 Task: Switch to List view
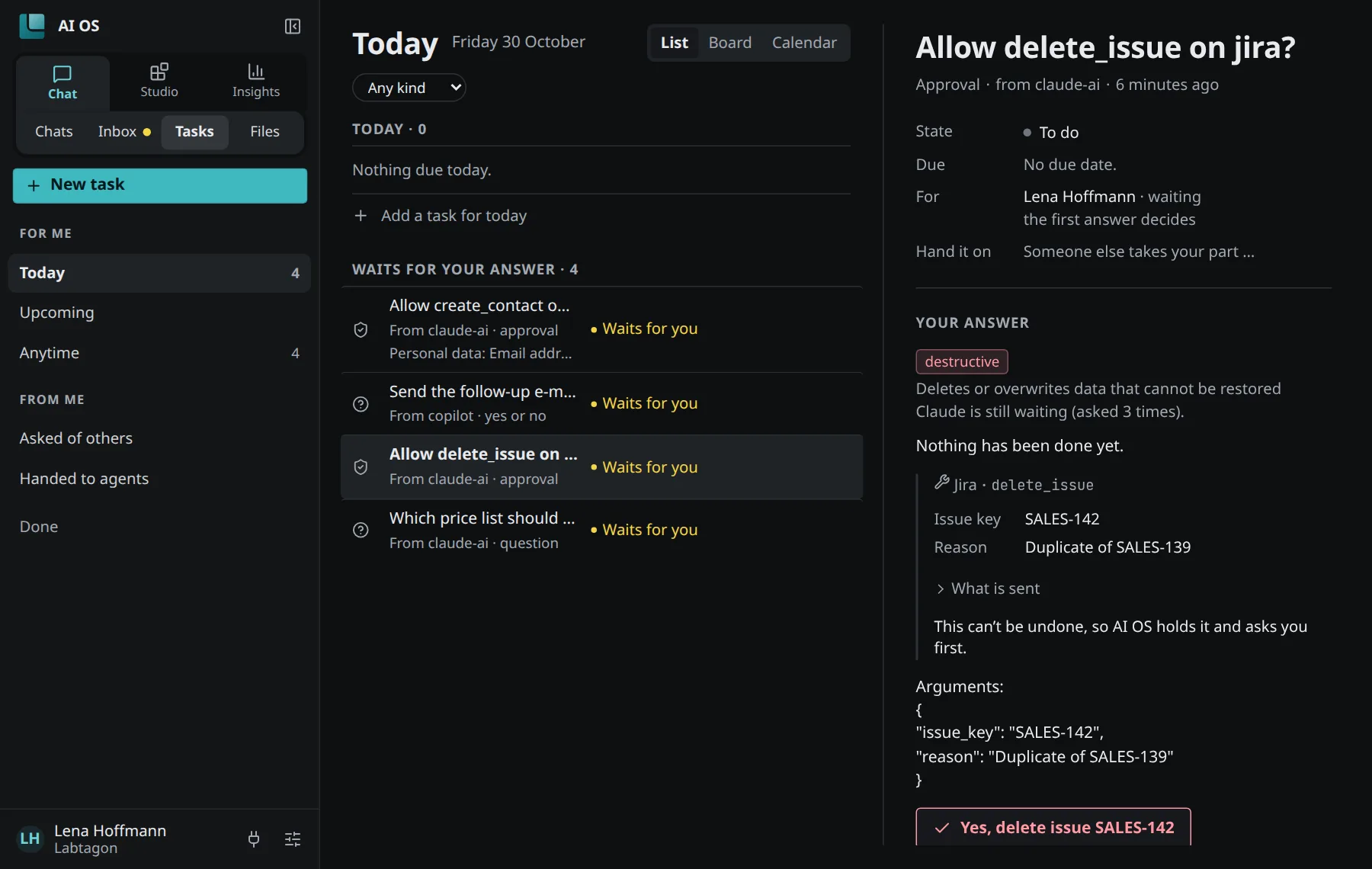click(x=674, y=43)
